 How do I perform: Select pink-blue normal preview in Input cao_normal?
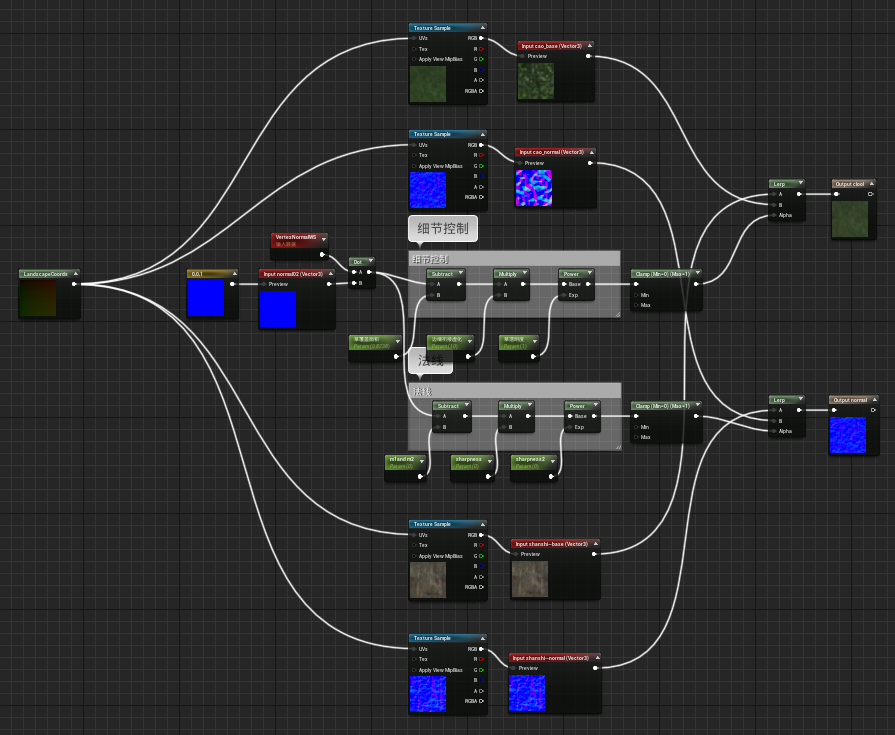[534, 188]
